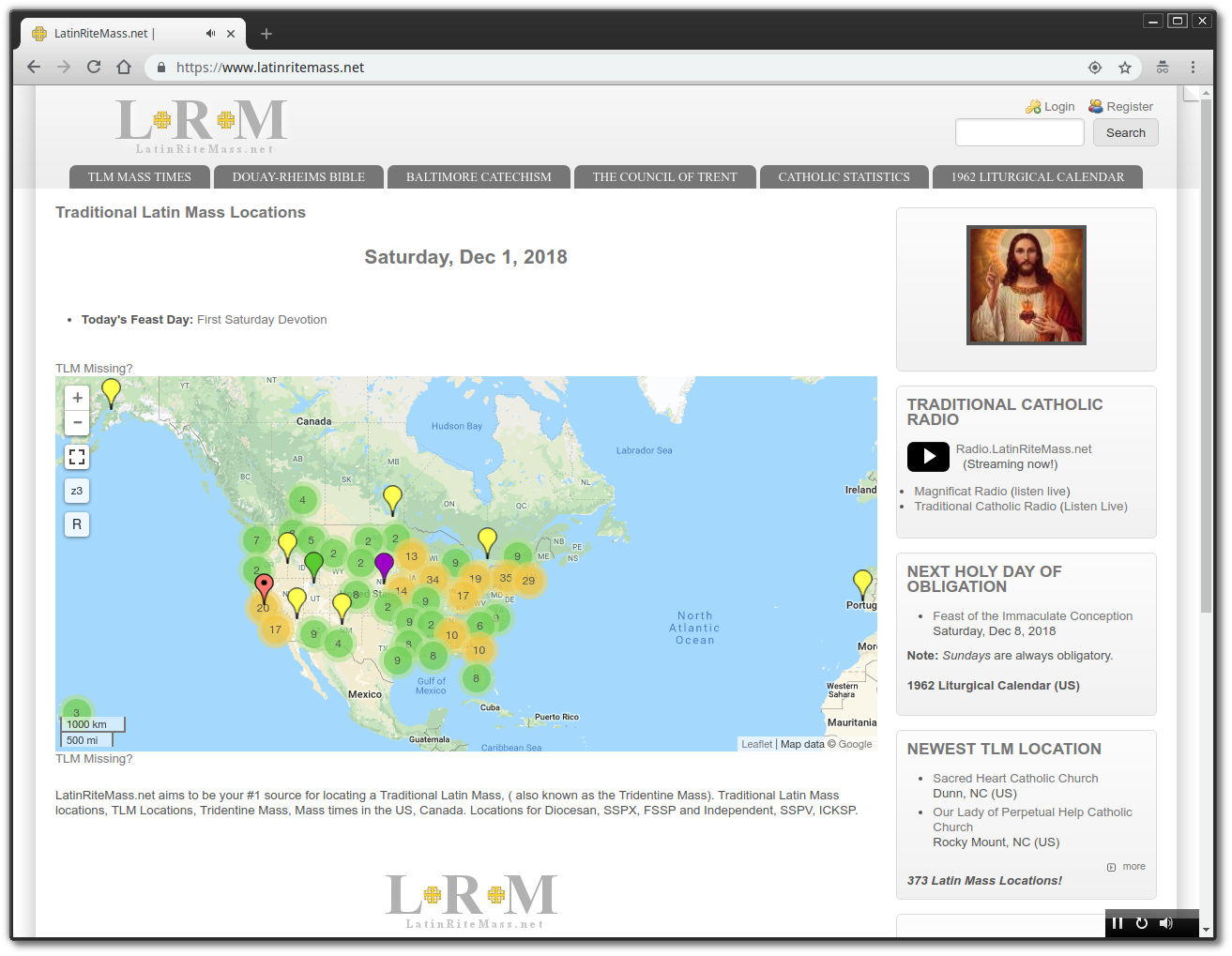Image resolution: width=1232 pixels, height=956 pixels.
Task: Click the z3 zoom level control
Action: coord(77,491)
